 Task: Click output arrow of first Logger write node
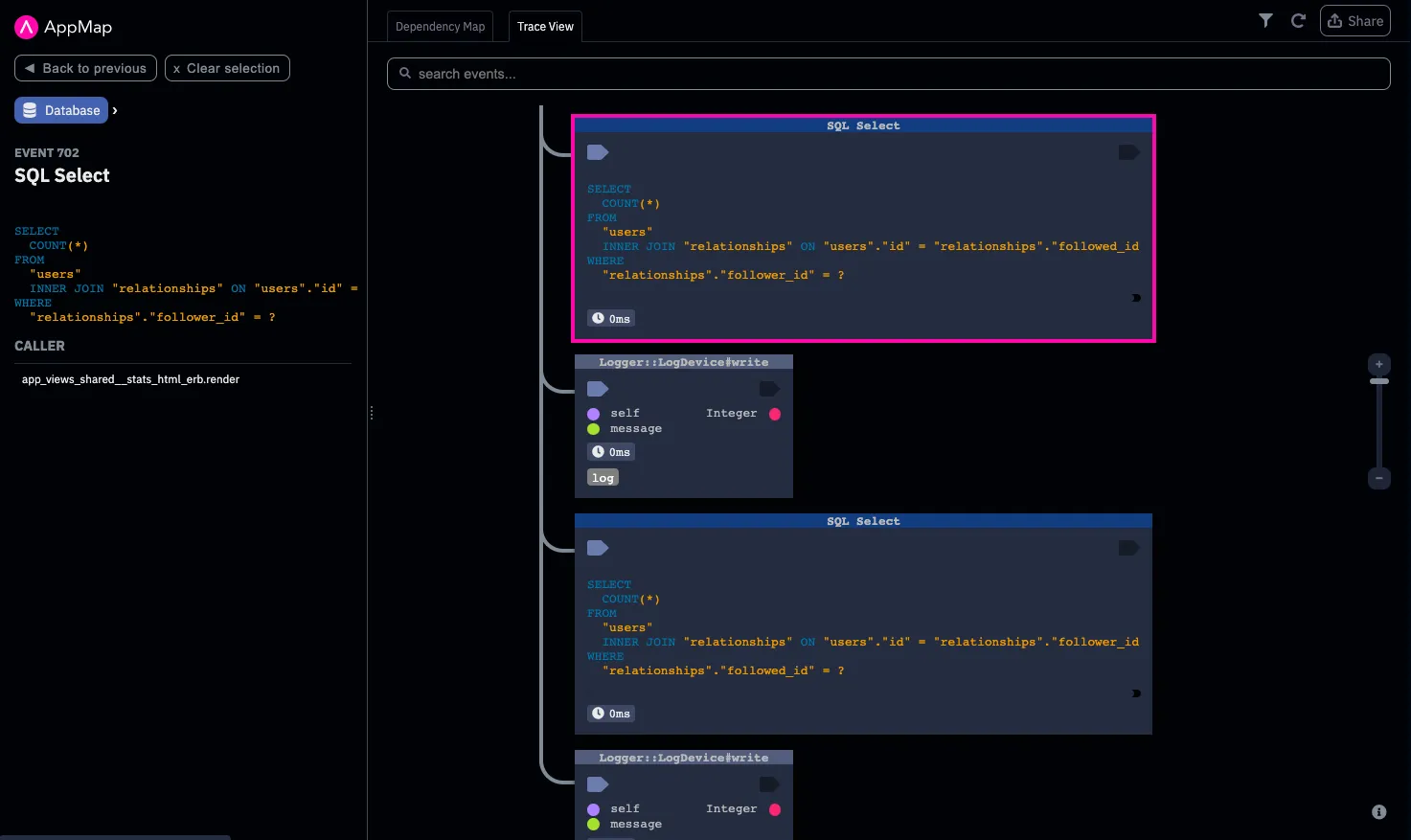(x=770, y=389)
